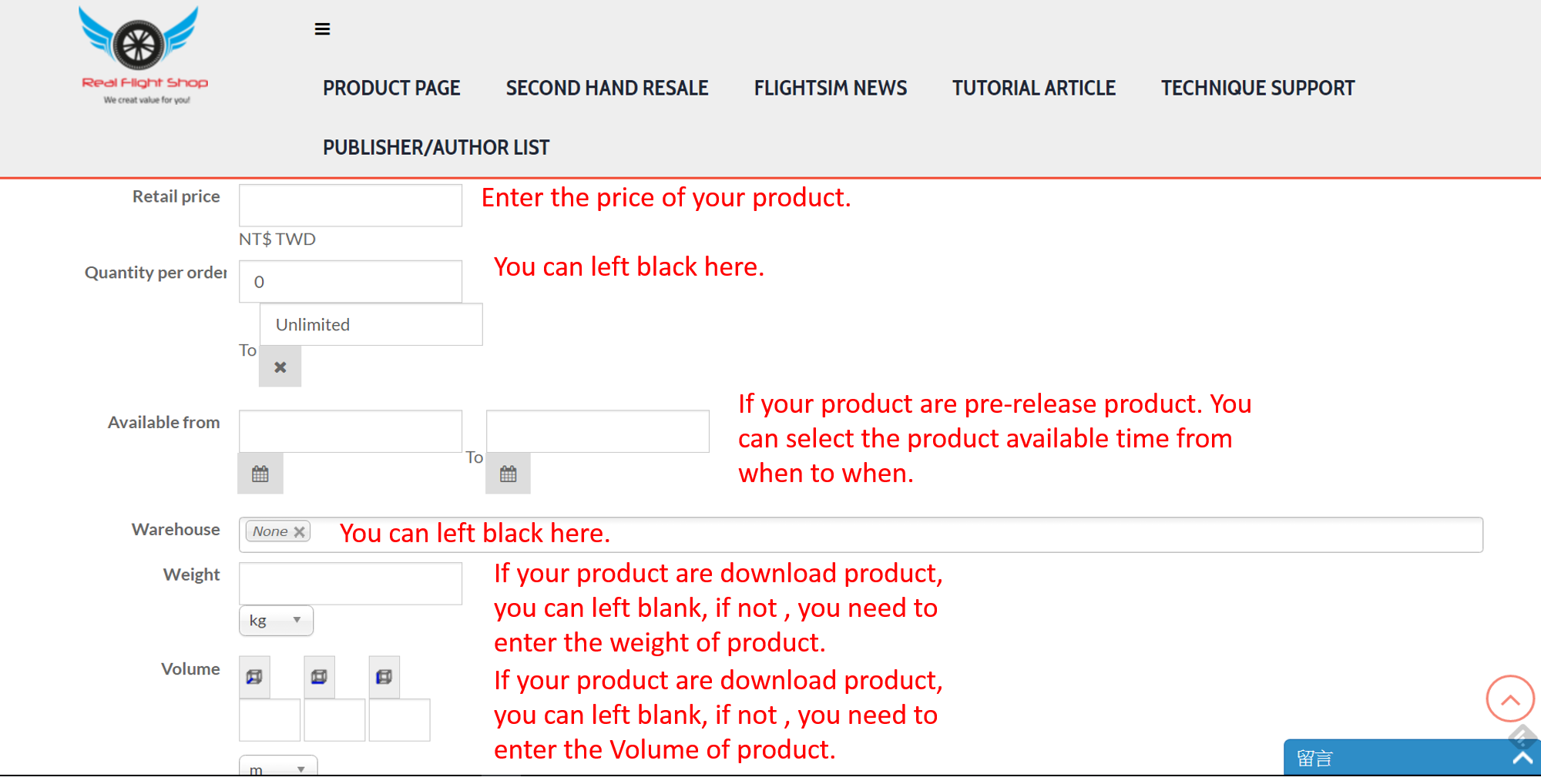This screenshot has height=784, width=1541.
Task: Open the hamburger menu icon
Action: (x=322, y=29)
